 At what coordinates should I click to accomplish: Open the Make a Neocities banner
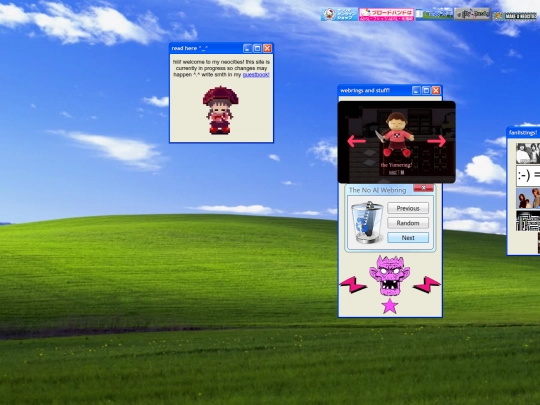[x=515, y=16]
